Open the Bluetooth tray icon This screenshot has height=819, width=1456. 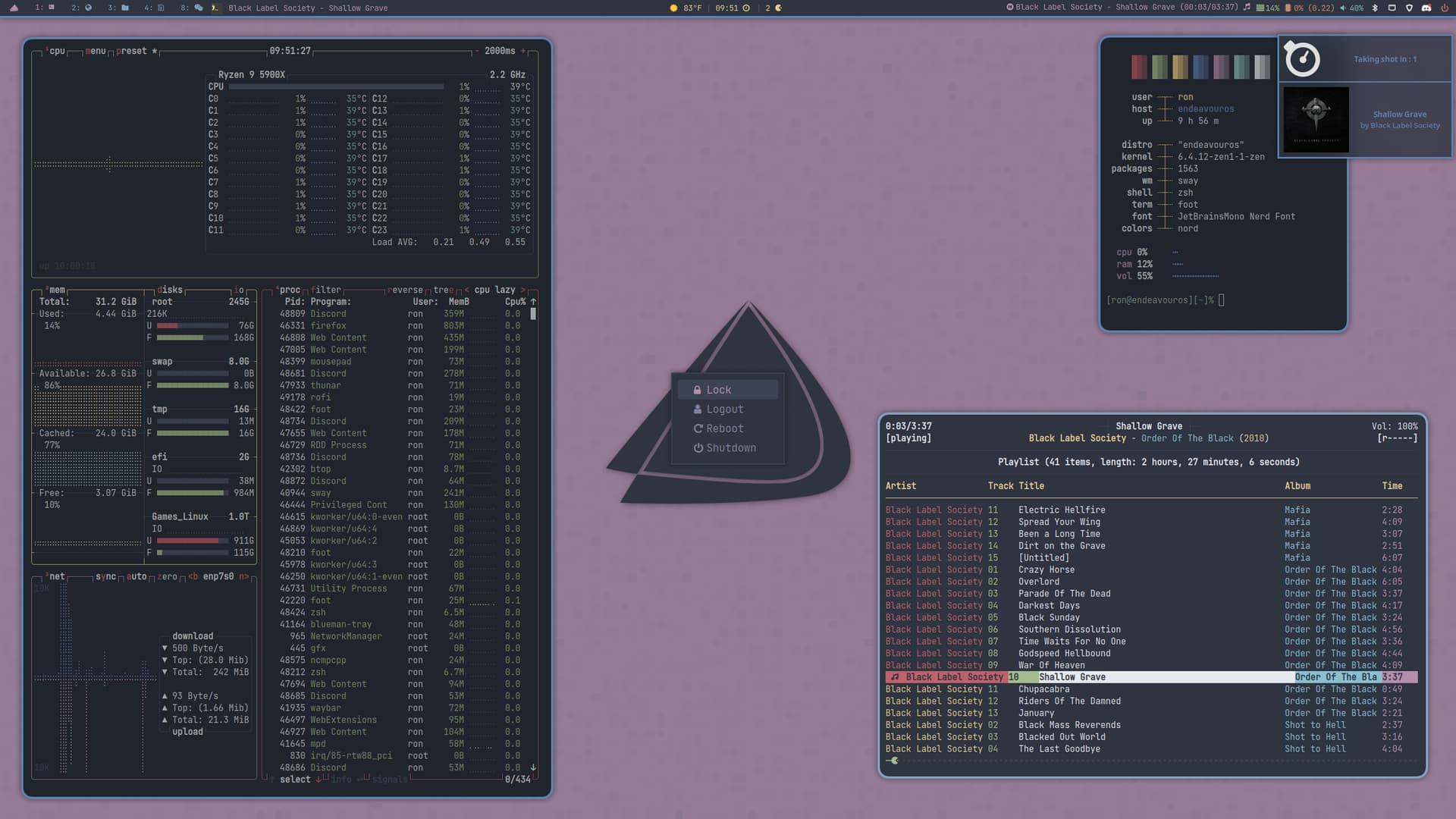click(1375, 8)
